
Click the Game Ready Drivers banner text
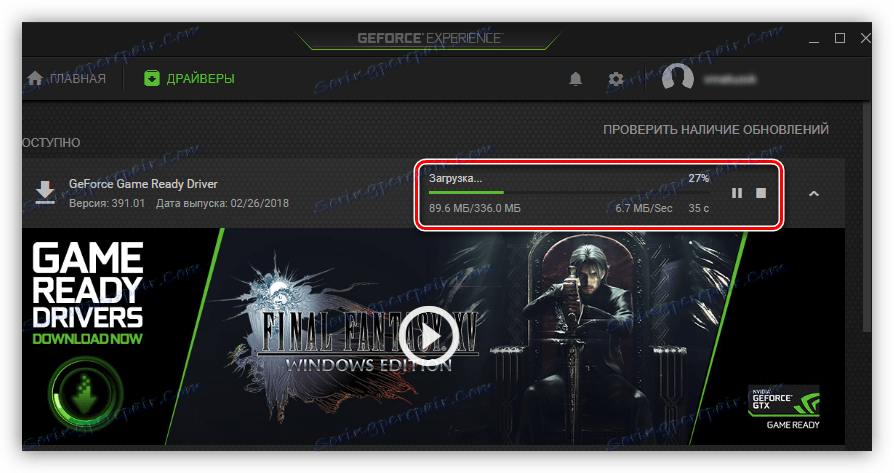[x=87, y=293]
